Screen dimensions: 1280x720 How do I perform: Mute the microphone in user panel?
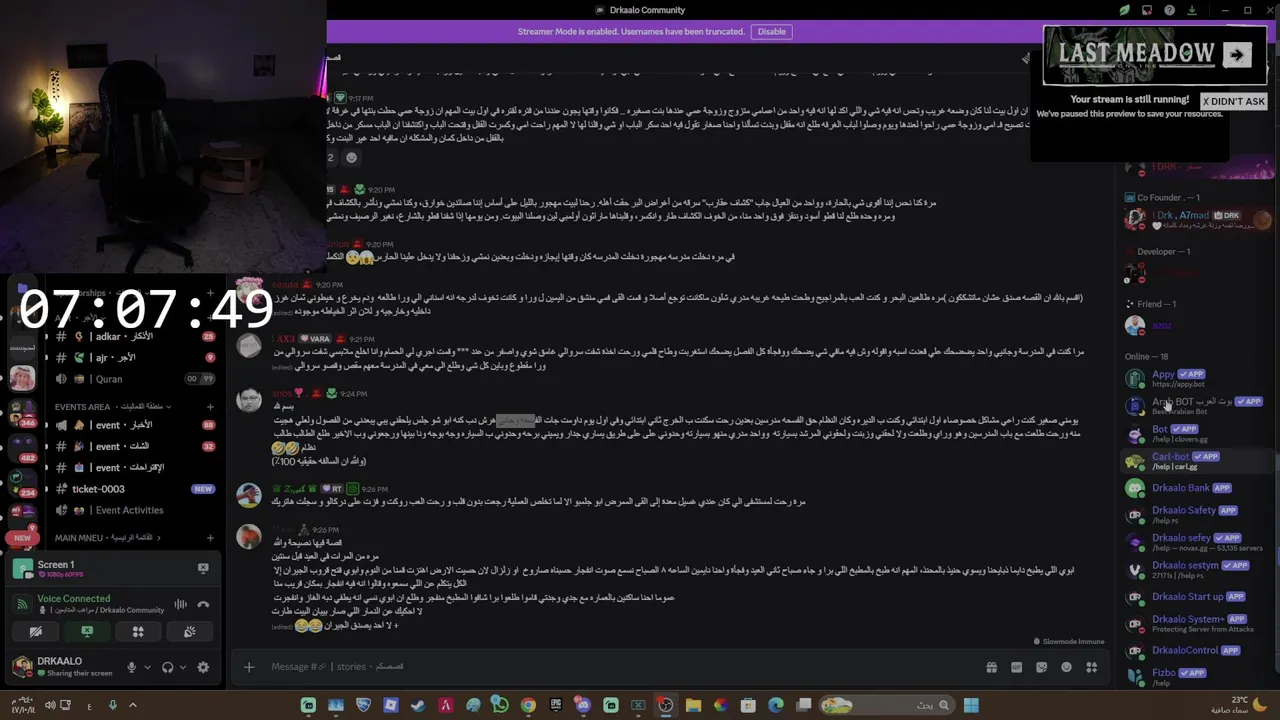click(x=131, y=667)
